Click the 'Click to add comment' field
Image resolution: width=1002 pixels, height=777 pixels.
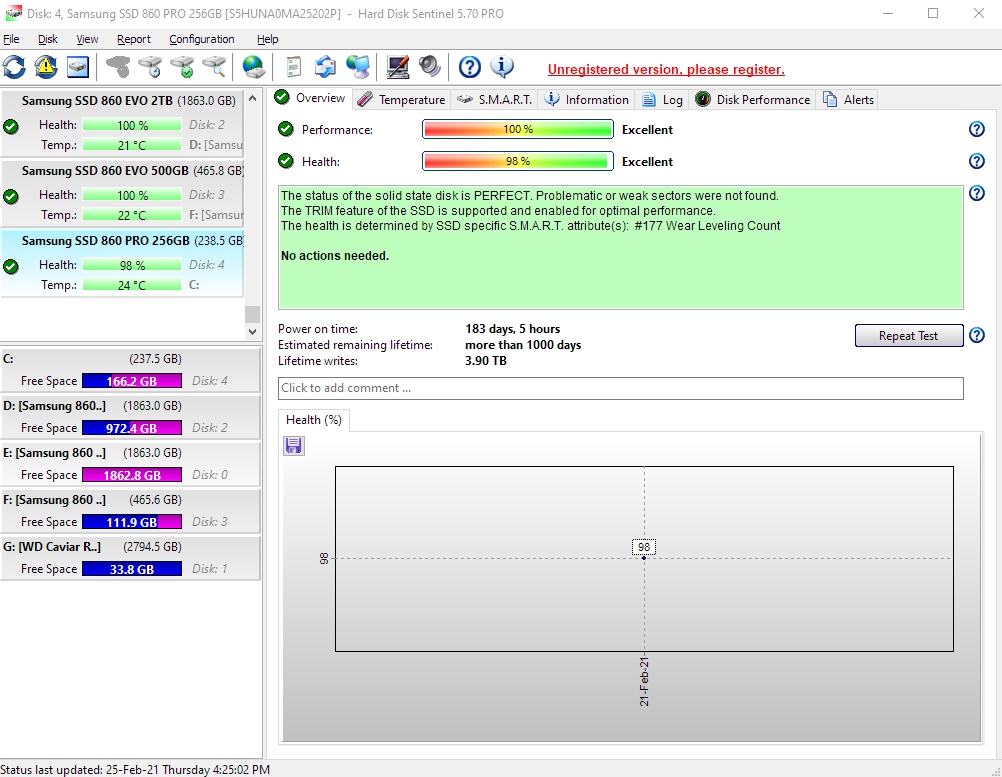[x=620, y=388]
